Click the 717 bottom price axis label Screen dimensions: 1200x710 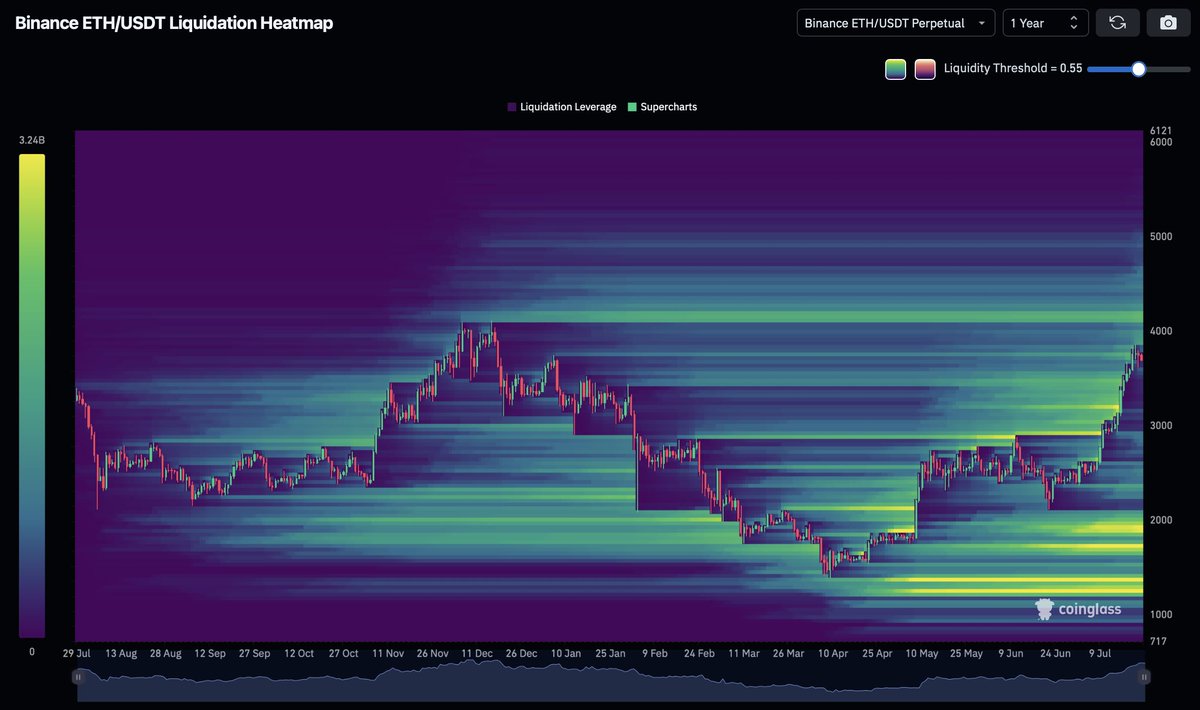1158,641
